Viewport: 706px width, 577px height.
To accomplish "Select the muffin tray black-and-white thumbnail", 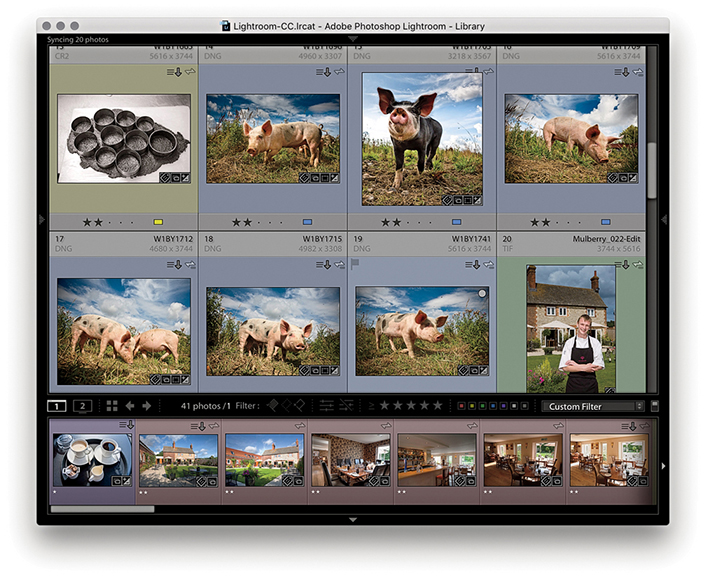I will tap(124, 138).
